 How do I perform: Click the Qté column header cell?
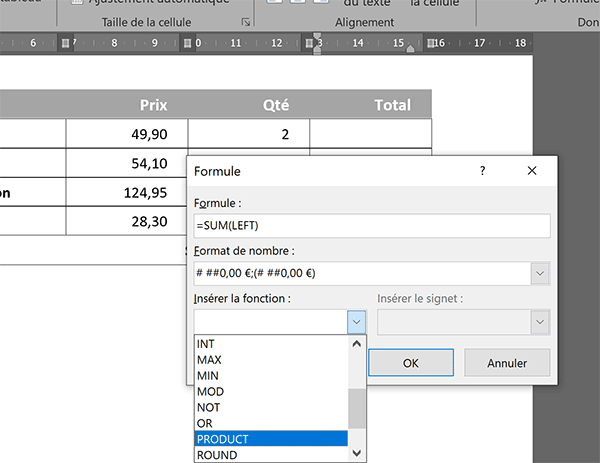(249, 104)
